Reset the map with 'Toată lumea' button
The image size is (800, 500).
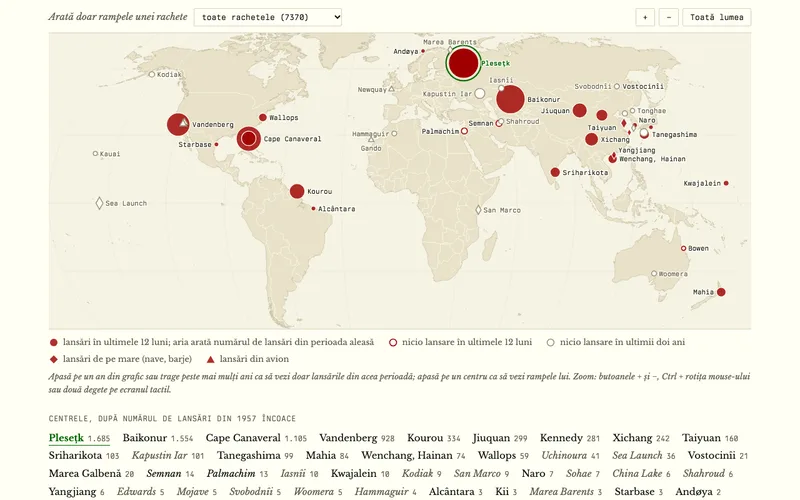tap(716, 17)
